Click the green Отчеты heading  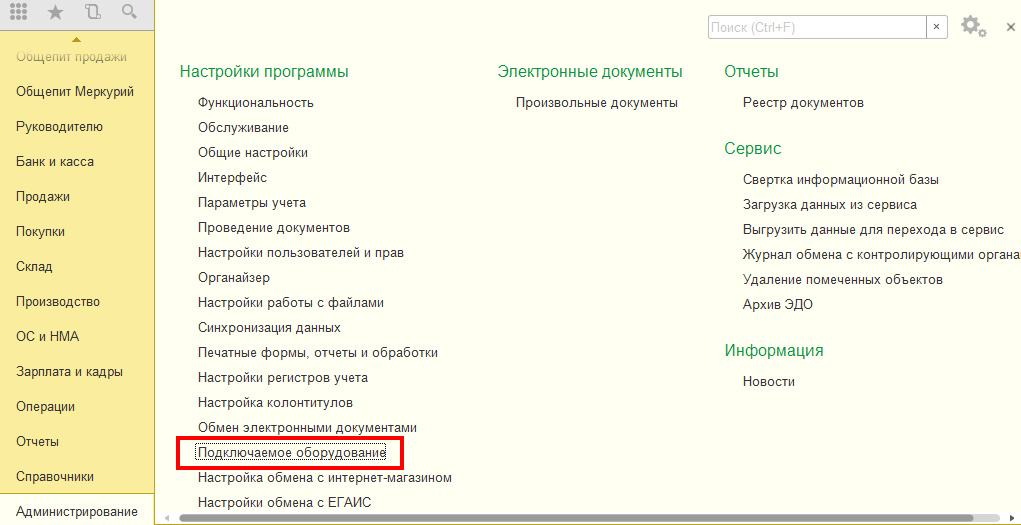[751, 72]
